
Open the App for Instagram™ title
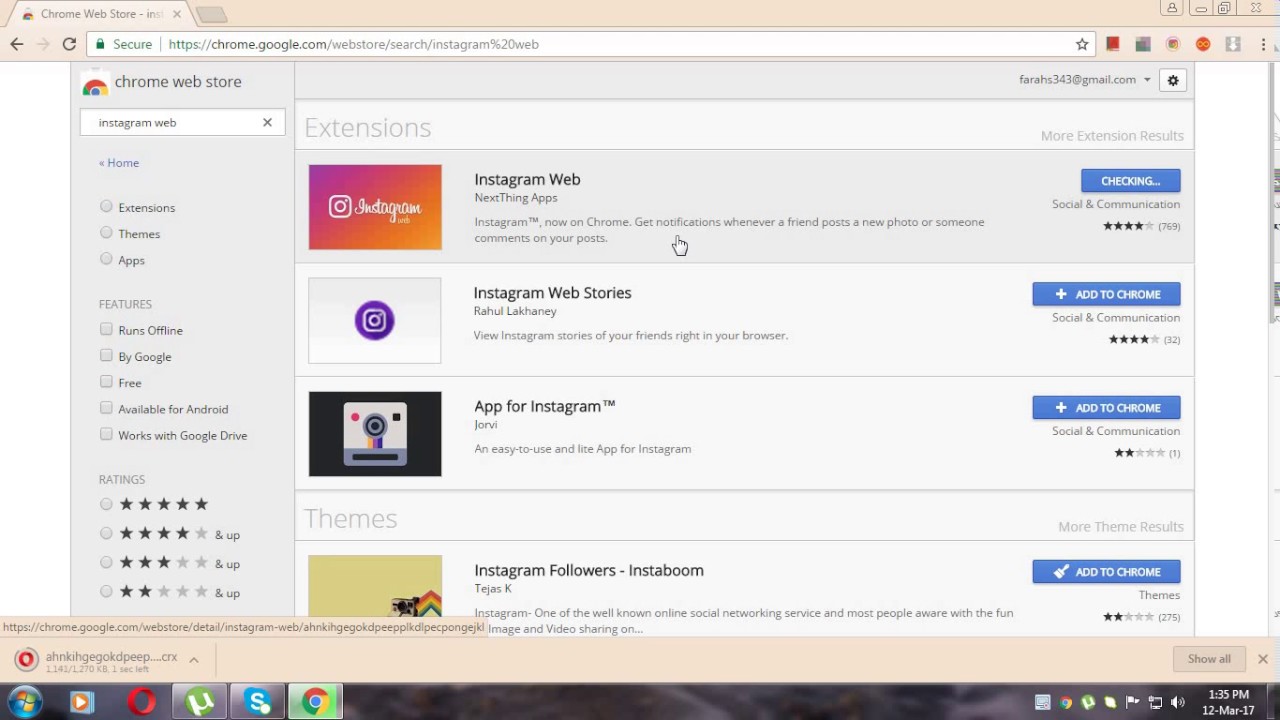coord(544,406)
